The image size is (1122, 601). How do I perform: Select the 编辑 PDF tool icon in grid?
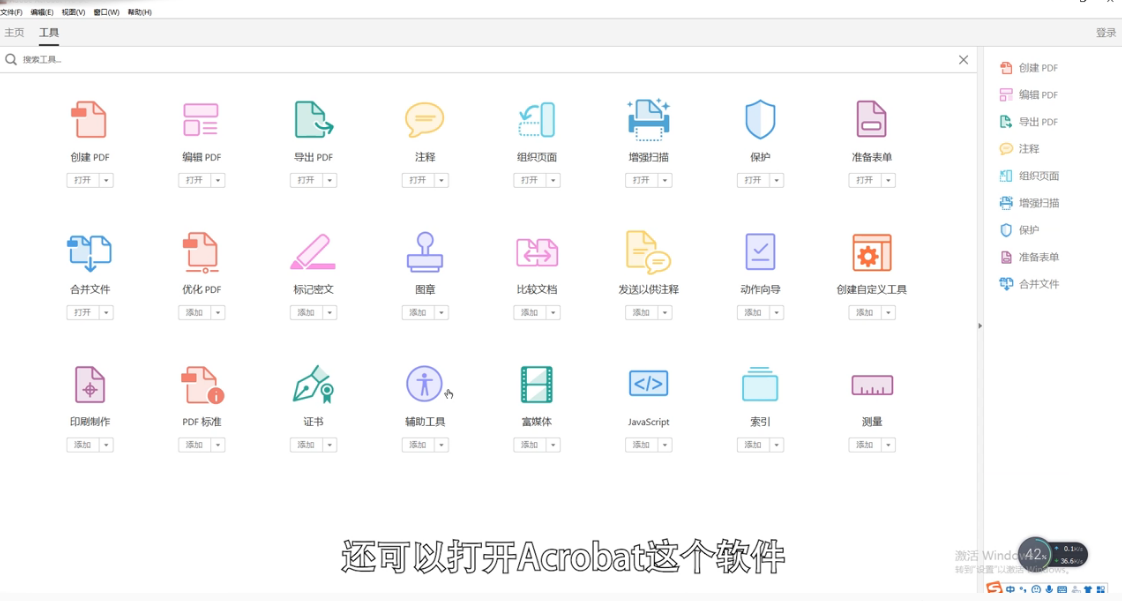201,119
